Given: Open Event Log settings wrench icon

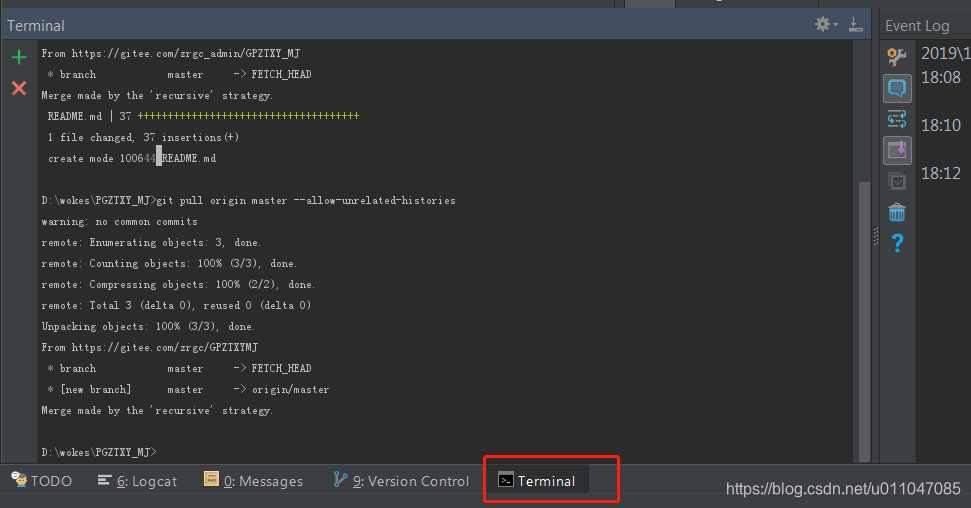Looking at the screenshot, I should tap(897, 56).
